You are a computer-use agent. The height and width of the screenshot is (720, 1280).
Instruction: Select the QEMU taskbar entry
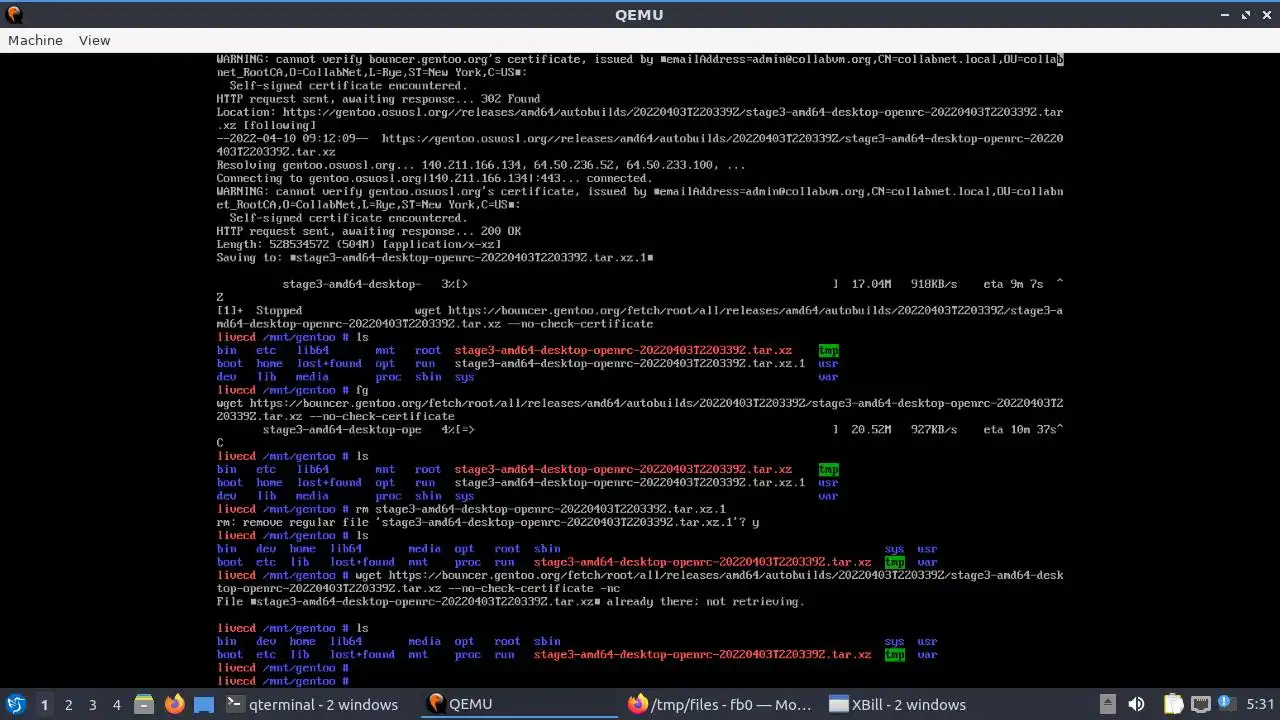click(x=520, y=704)
